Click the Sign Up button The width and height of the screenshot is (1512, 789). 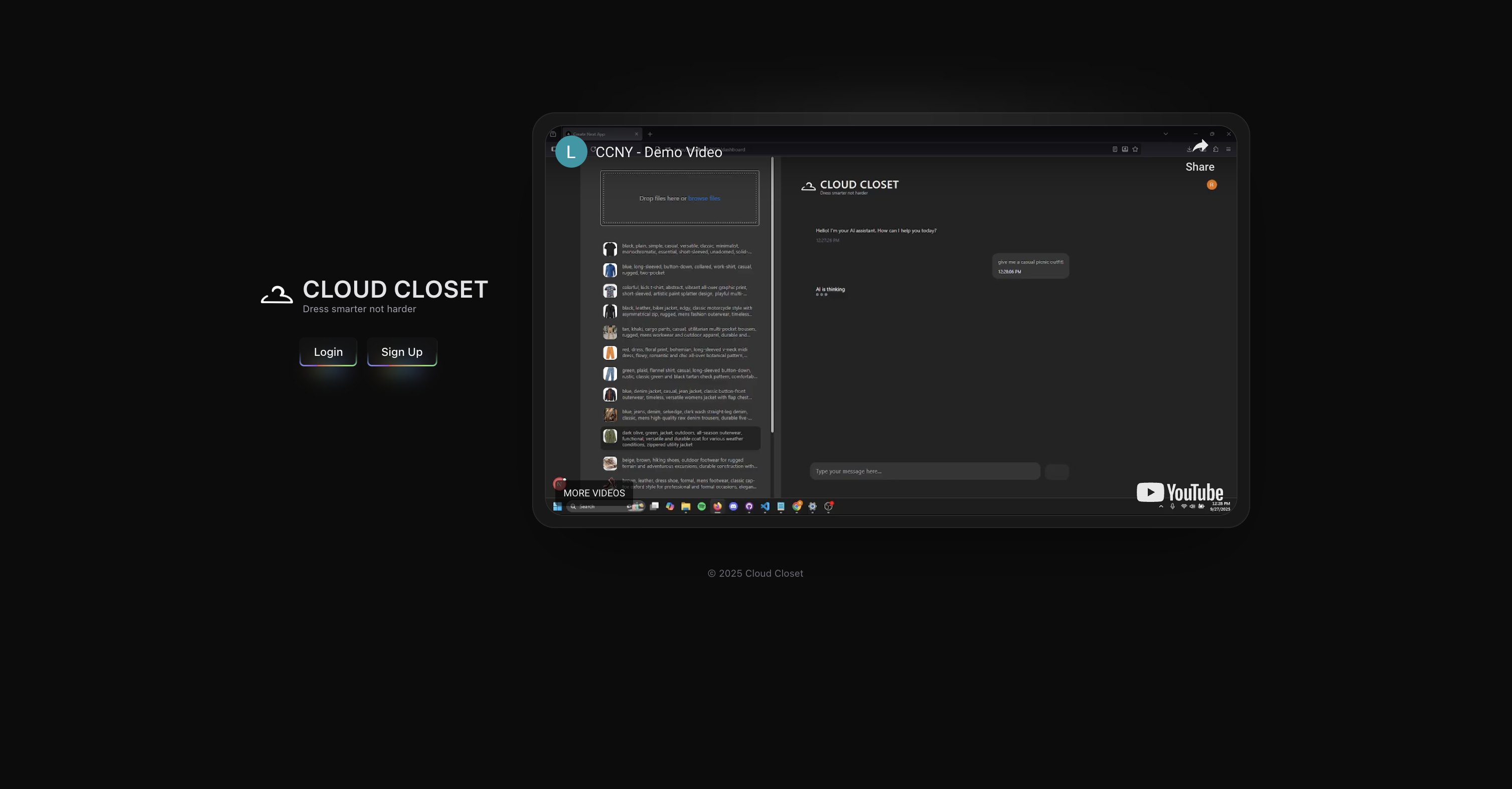click(401, 352)
